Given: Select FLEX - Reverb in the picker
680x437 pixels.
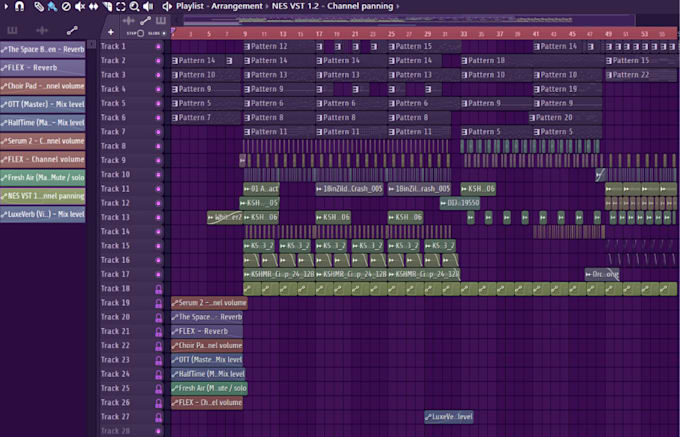Looking at the screenshot, I should (42, 68).
